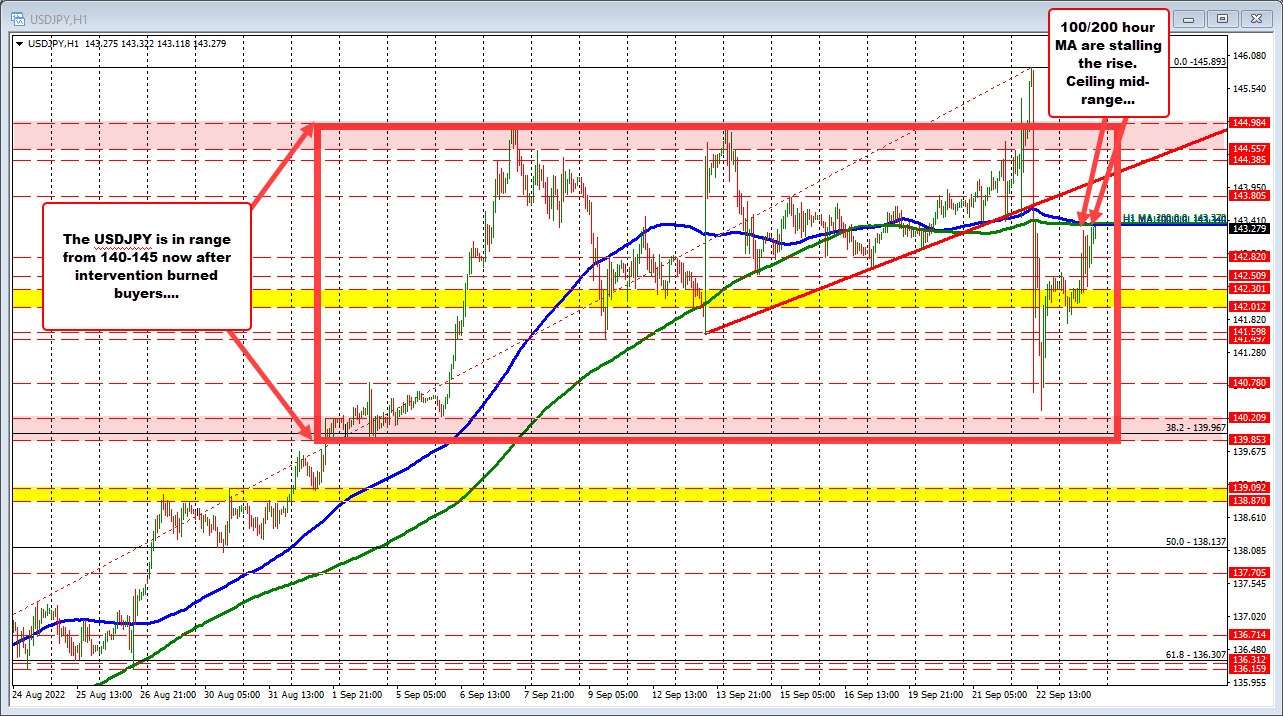Minimize the USDJPY chart window
1283x716 pixels.
tap(1190, 17)
